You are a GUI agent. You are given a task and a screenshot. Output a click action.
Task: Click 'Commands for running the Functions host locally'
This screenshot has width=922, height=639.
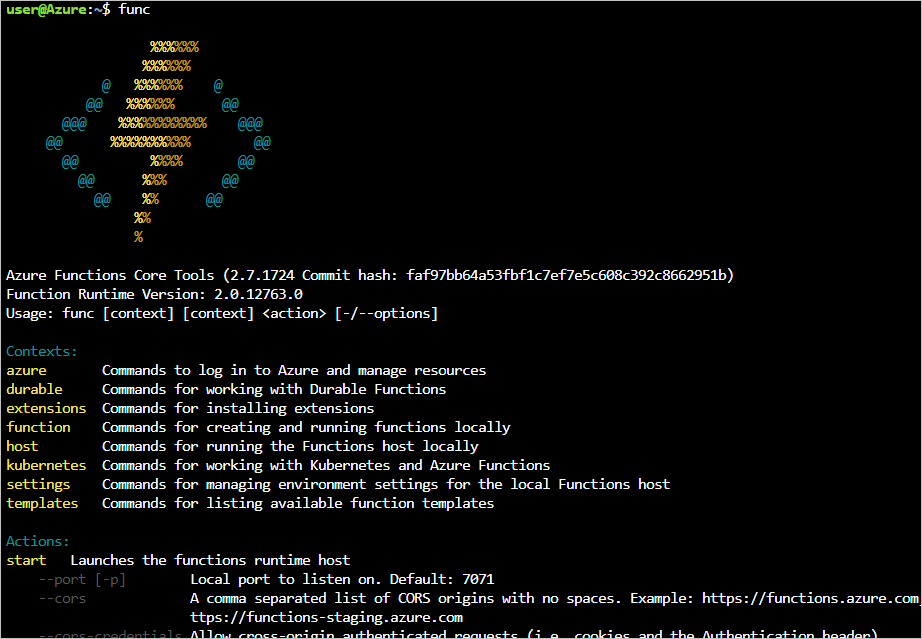tap(290, 446)
